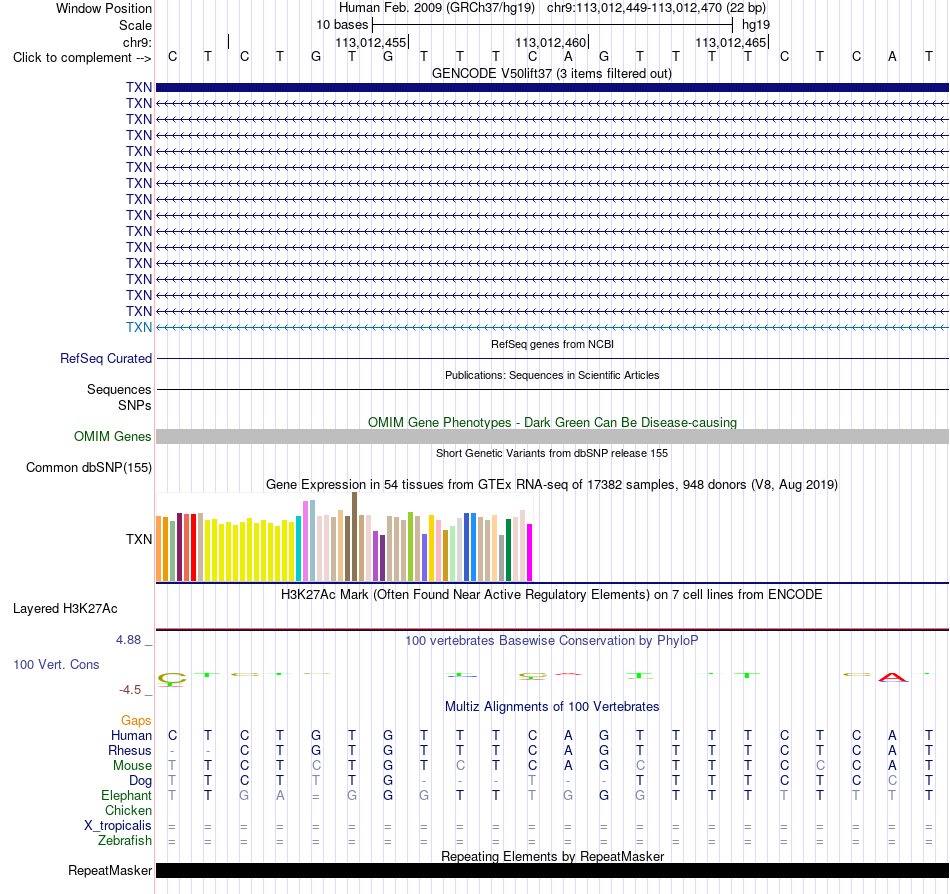Click the tallest brown bar in GTEx chart
Viewport: 950px width, 894px height.
point(354,537)
